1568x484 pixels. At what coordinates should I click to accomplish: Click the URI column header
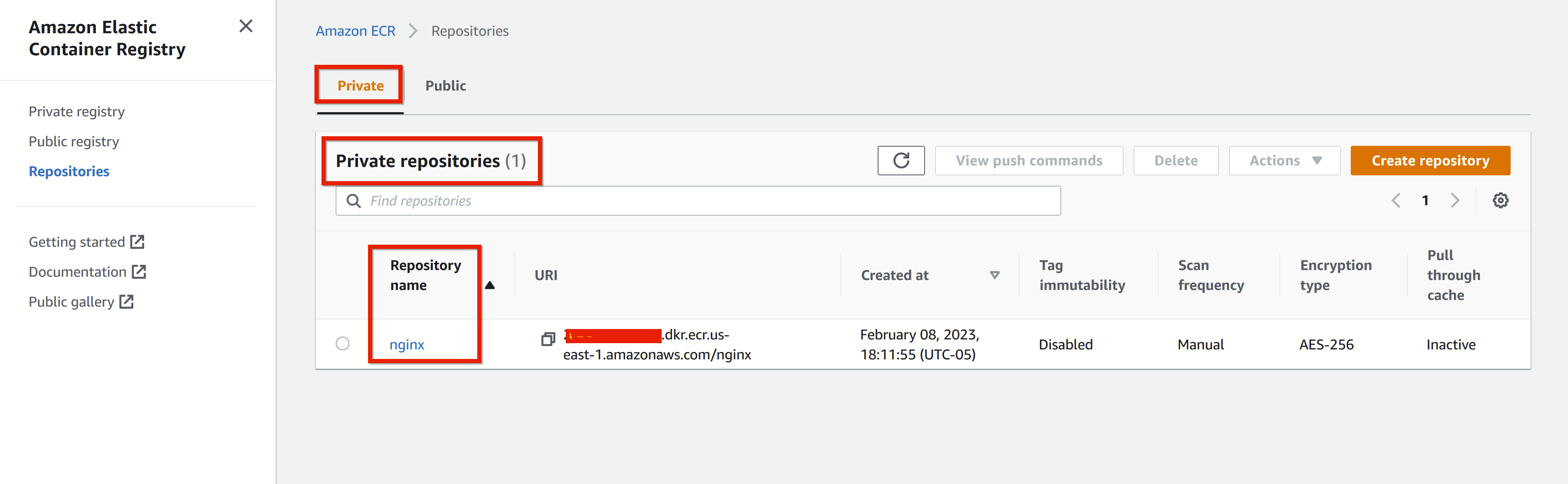pos(546,275)
